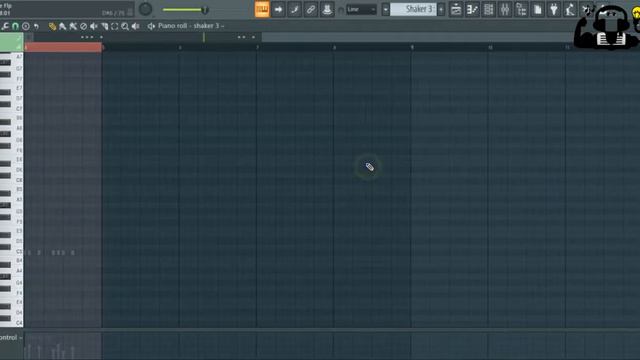Toggle the orange typing keyboard to piano button
The image size is (640, 360).
(262, 9)
